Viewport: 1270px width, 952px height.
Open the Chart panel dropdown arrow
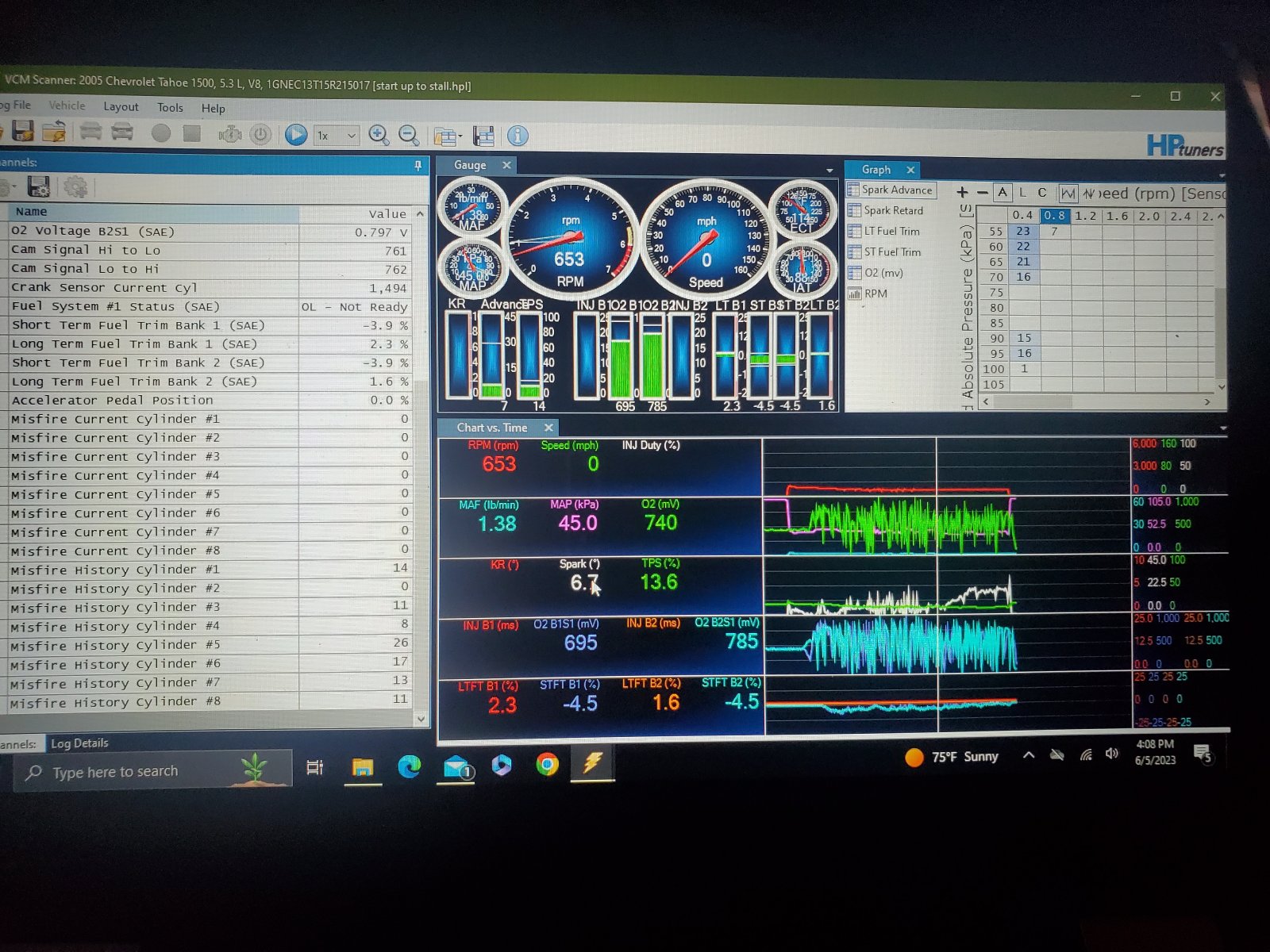[x=1222, y=428]
